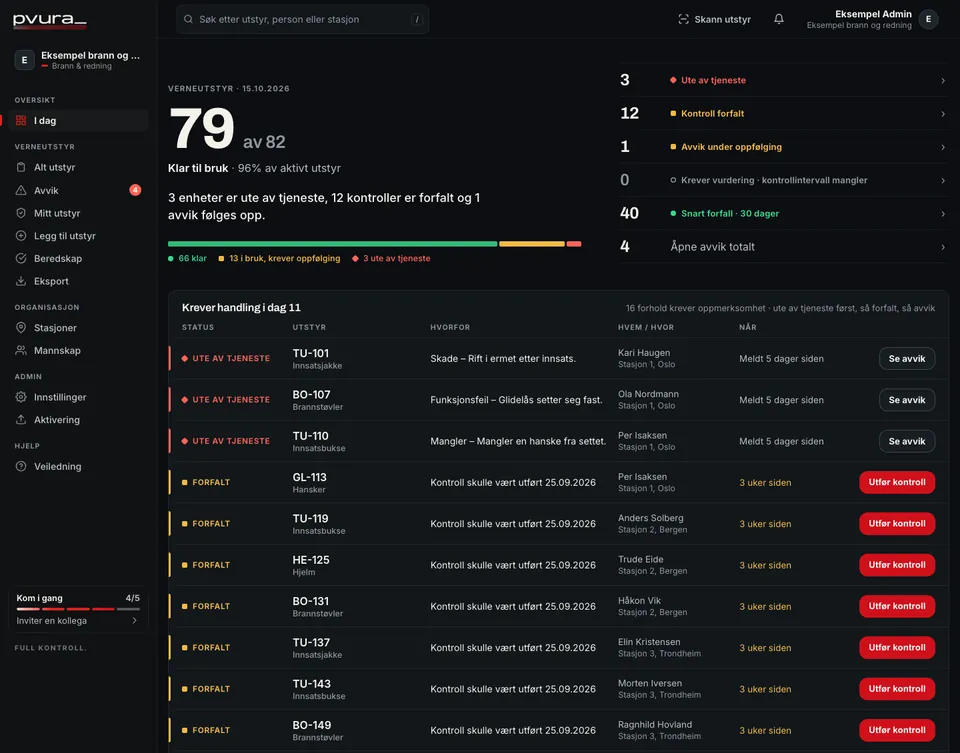
Task: Click the Eksempel Admin avatar
Action: (928, 19)
